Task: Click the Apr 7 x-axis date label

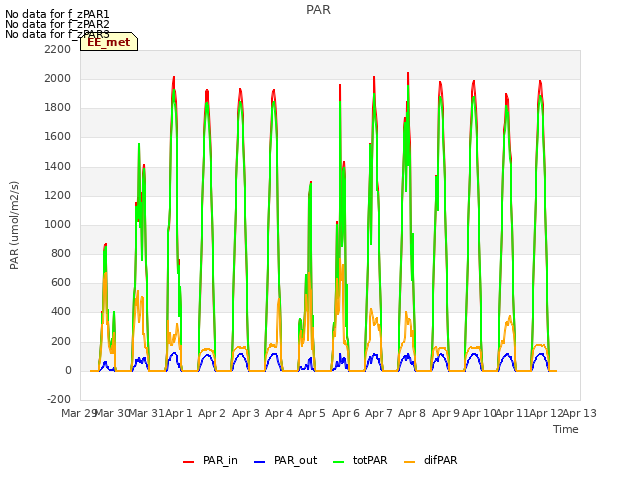Action: coord(379,413)
